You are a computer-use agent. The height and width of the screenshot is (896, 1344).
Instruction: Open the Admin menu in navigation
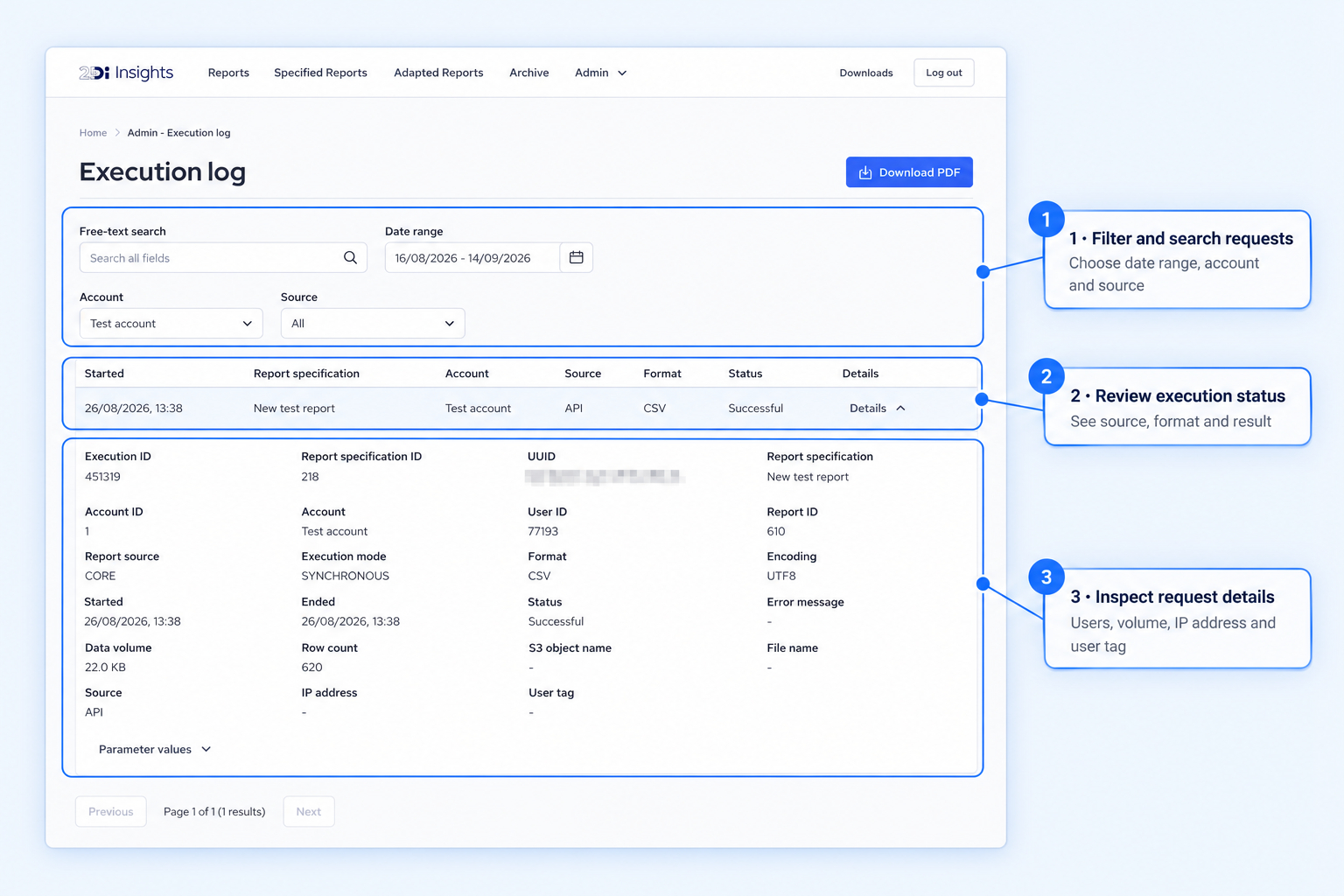coord(600,73)
